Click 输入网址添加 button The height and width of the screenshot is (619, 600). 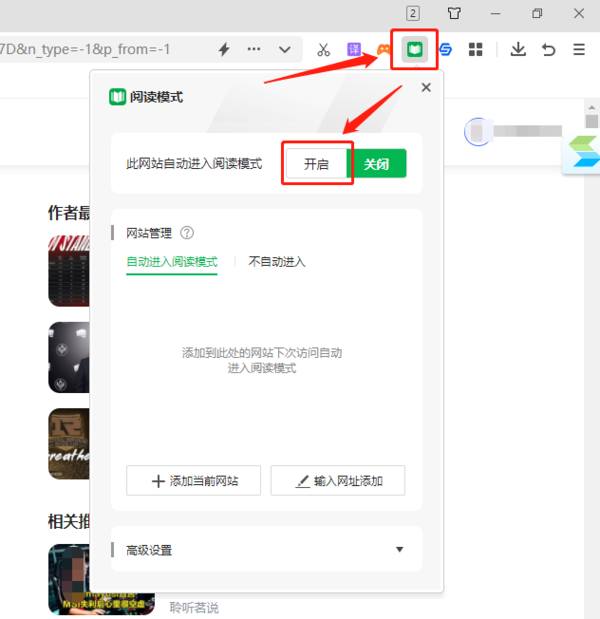click(338, 480)
